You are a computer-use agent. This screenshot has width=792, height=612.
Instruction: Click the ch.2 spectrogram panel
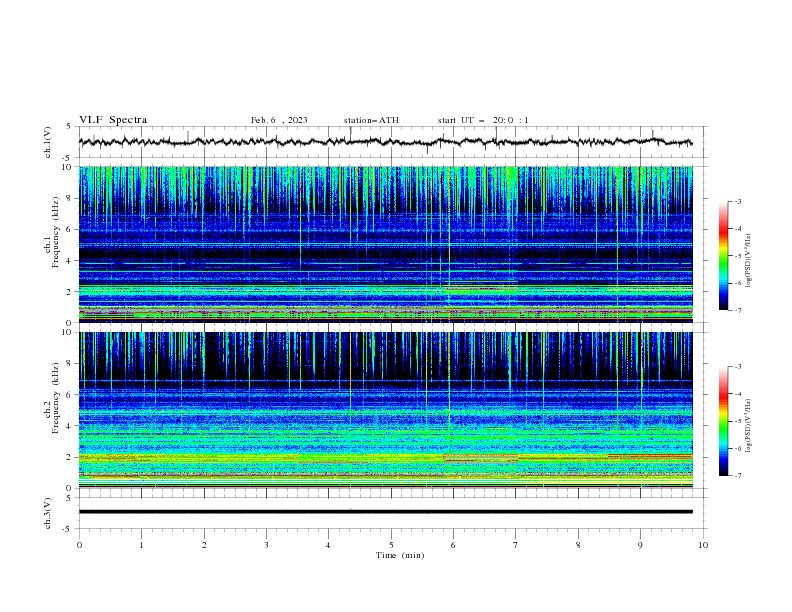tap(385, 410)
